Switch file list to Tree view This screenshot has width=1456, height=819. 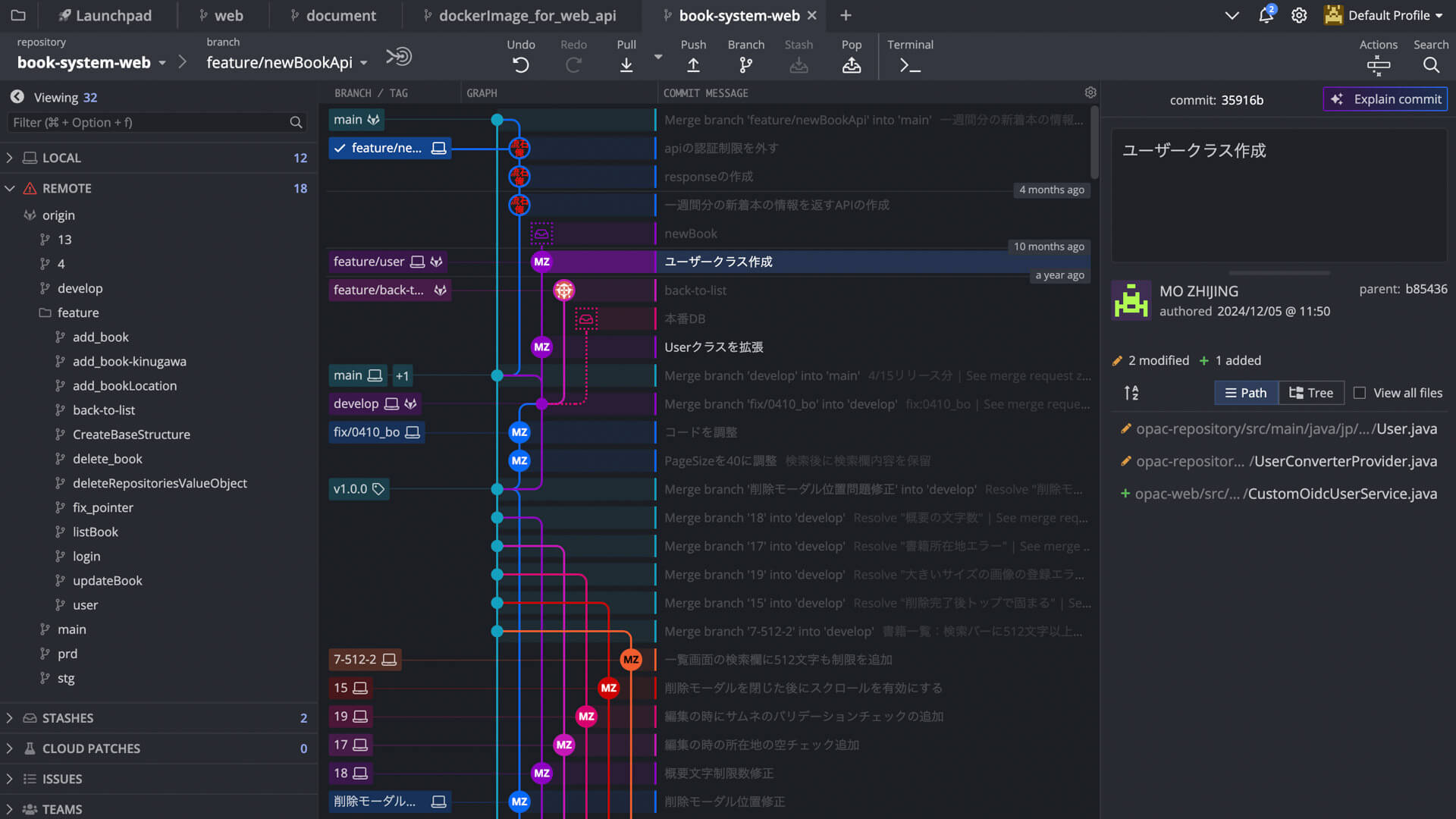coord(1311,393)
